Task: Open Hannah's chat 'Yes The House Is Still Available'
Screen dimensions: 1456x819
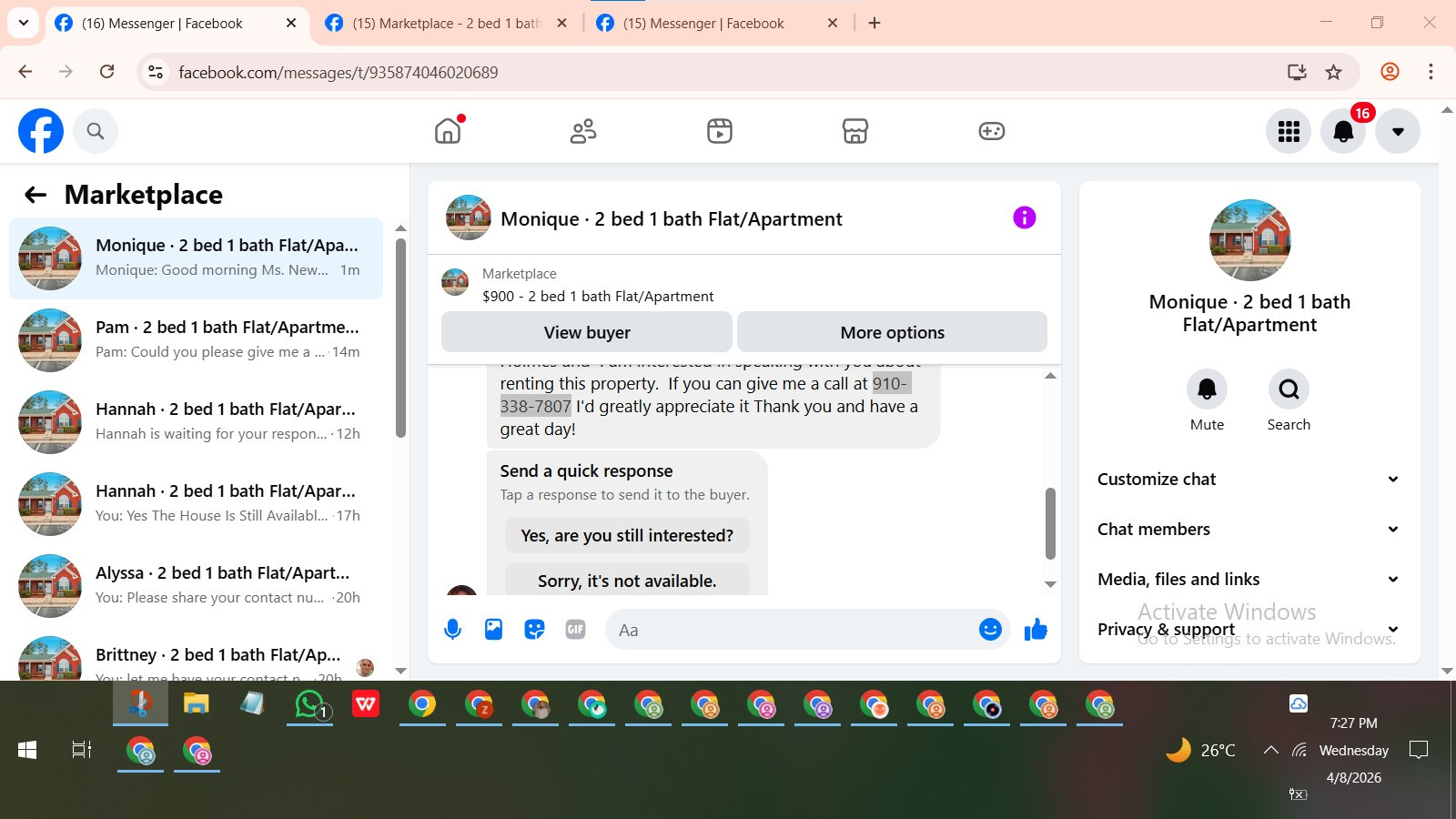Action: pos(196,504)
